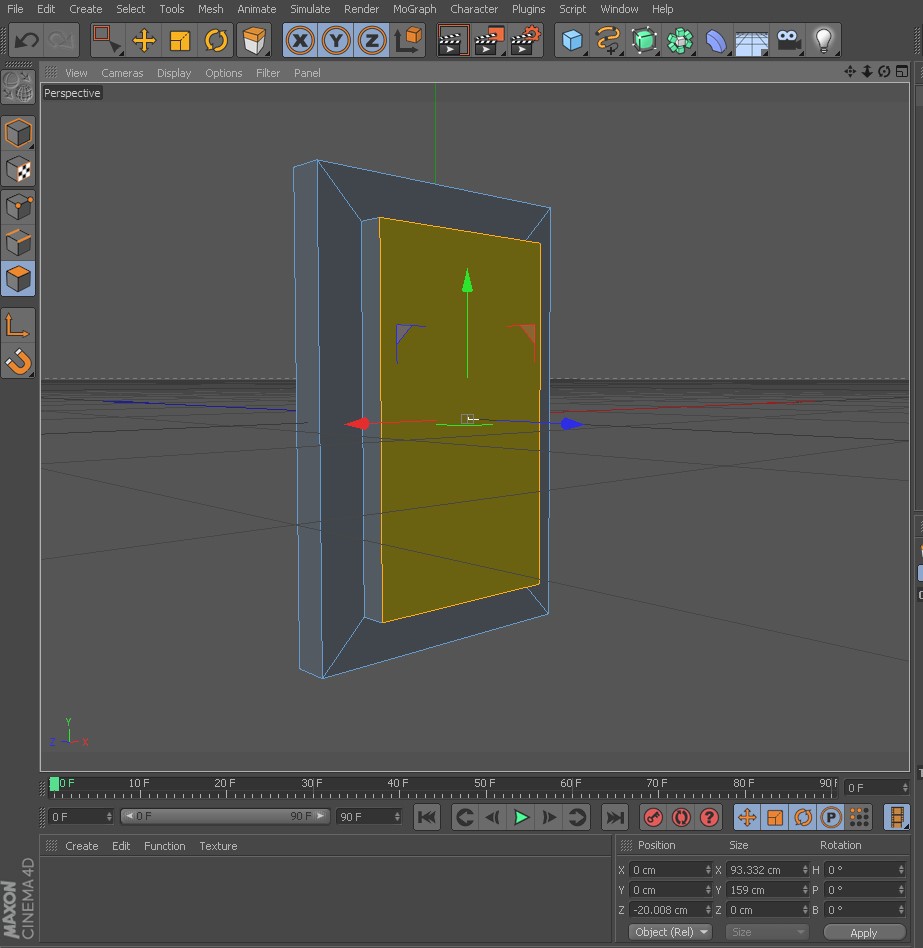
Task: Open the MoGraph menu
Action: (x=415, y=9)
